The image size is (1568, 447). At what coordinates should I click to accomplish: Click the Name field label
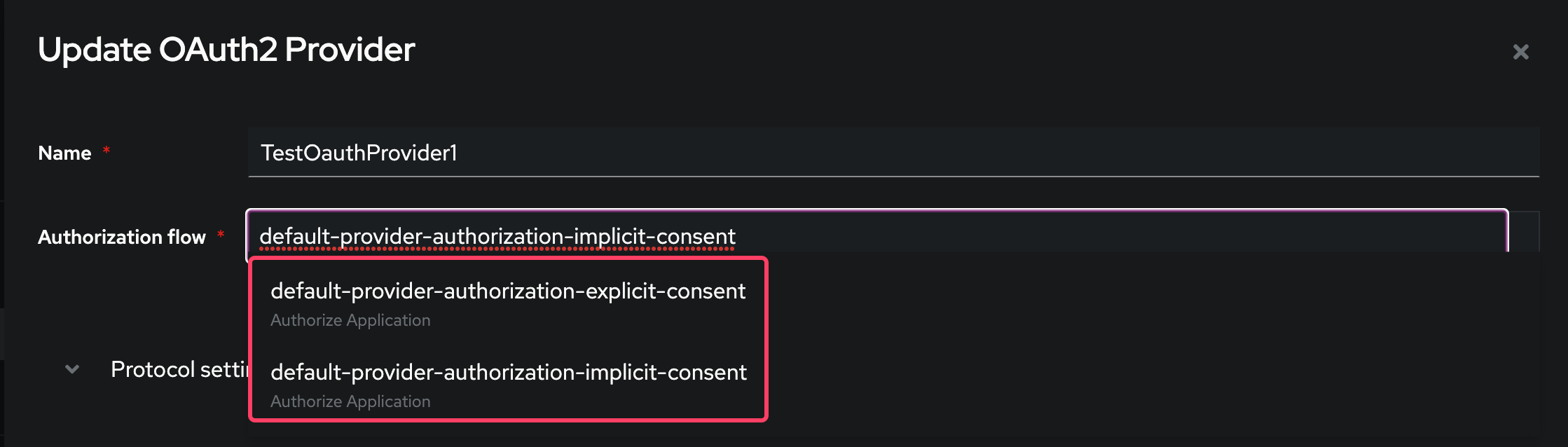pyautogui.click(x=64, y=153)
